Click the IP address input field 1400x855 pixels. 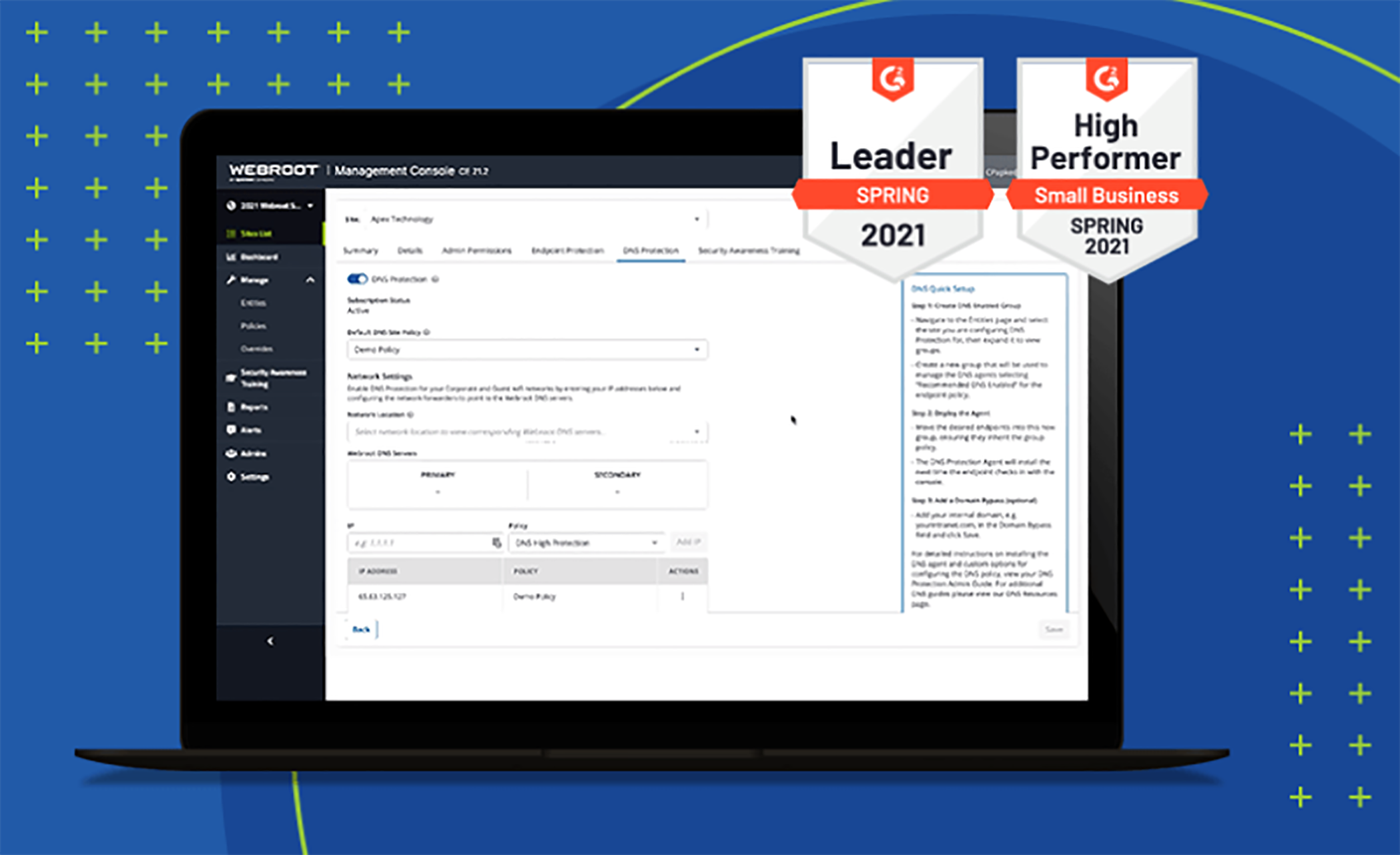(x=425, y=543)
